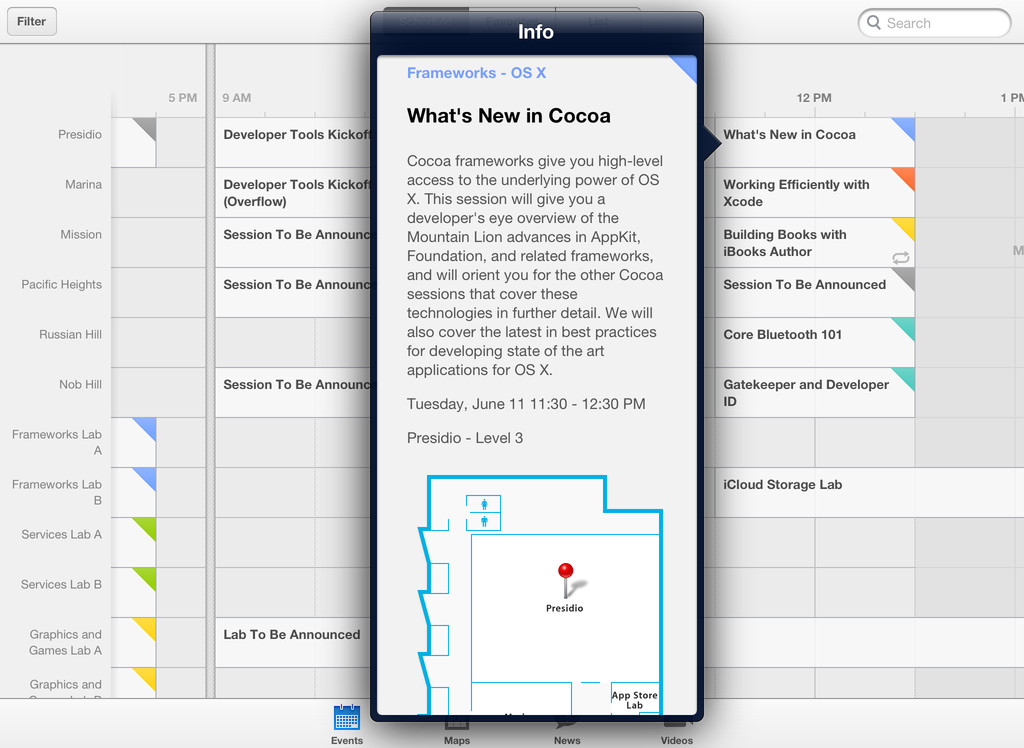Select Frameworks Lab B row label
1024x748 pixels.
(x=57, y=493)
